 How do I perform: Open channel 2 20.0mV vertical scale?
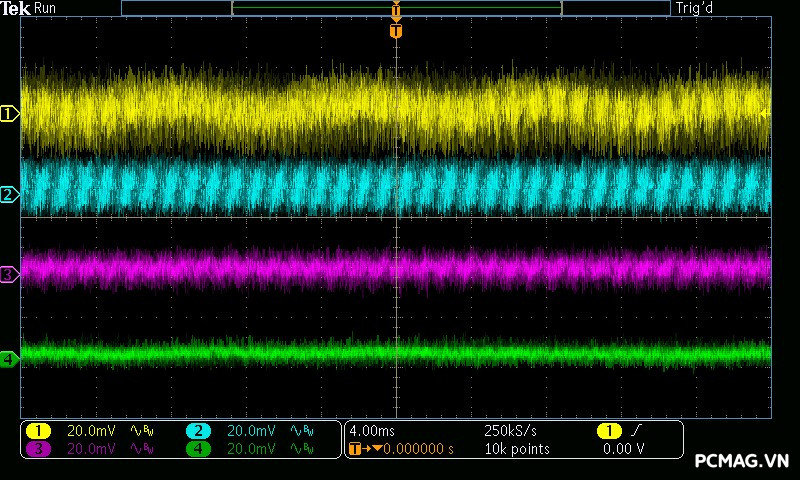pos(252,431)
